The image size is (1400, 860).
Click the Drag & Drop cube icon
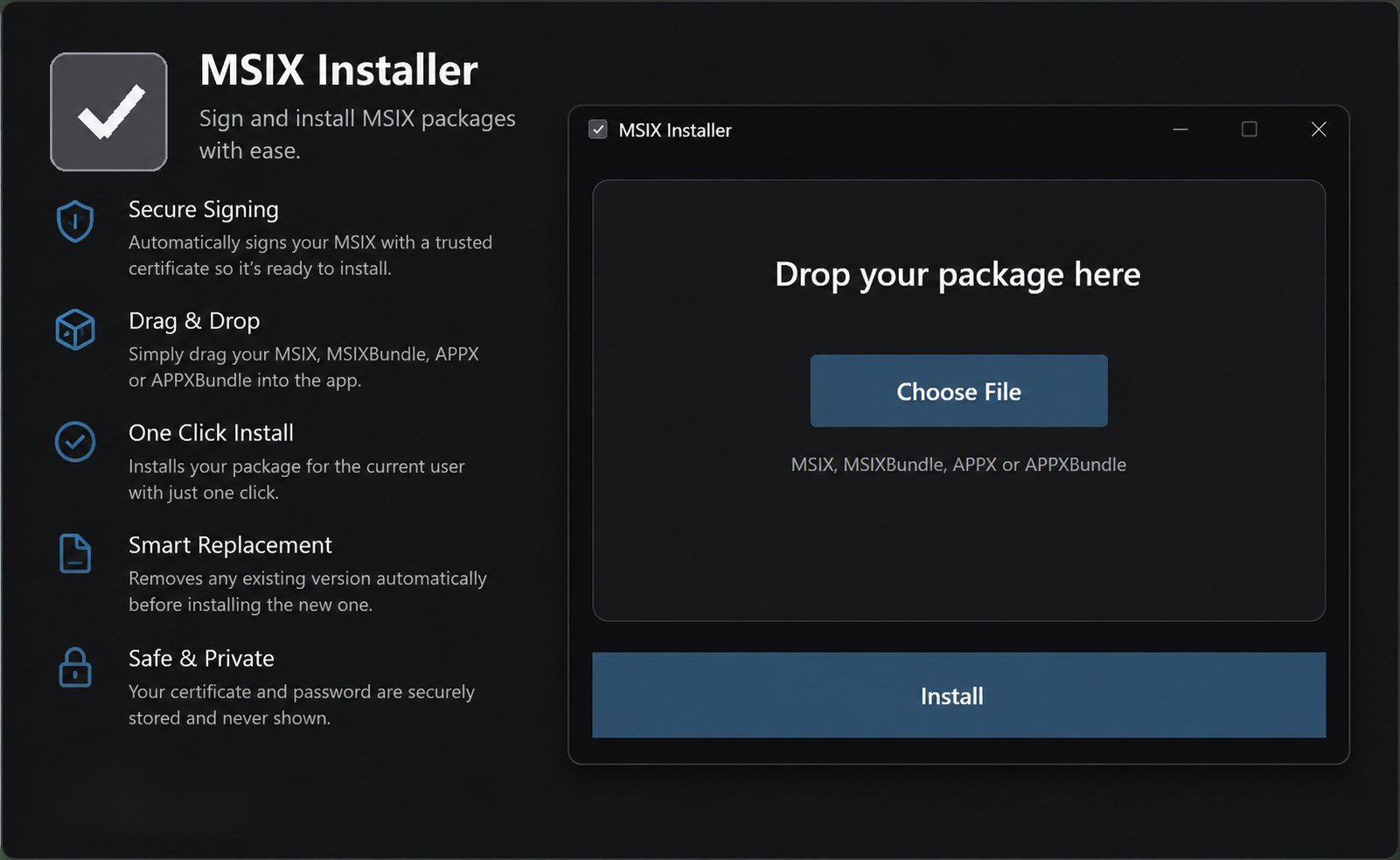pos(75,330)
